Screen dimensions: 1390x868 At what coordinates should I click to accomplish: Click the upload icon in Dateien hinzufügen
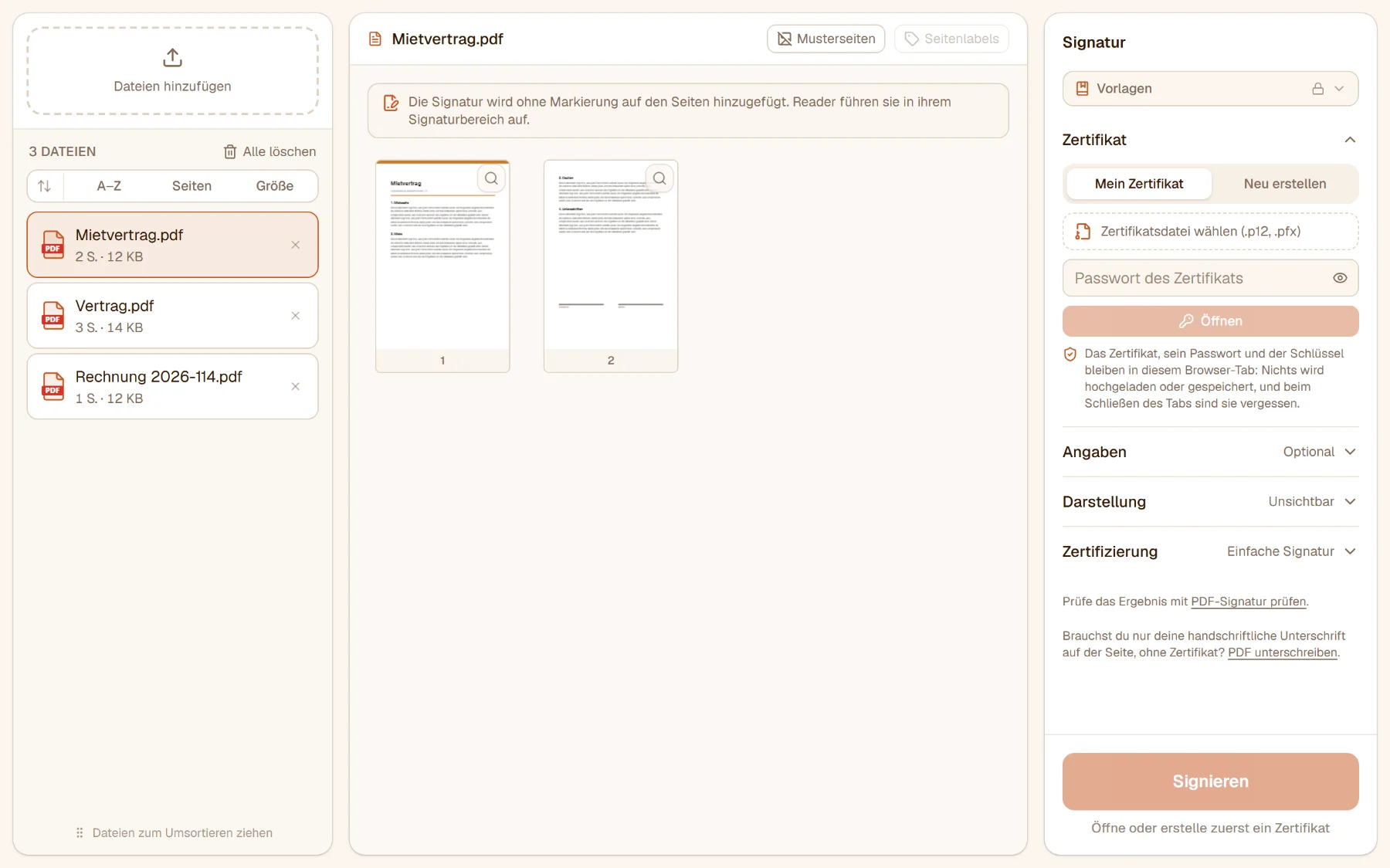(172, 58)
